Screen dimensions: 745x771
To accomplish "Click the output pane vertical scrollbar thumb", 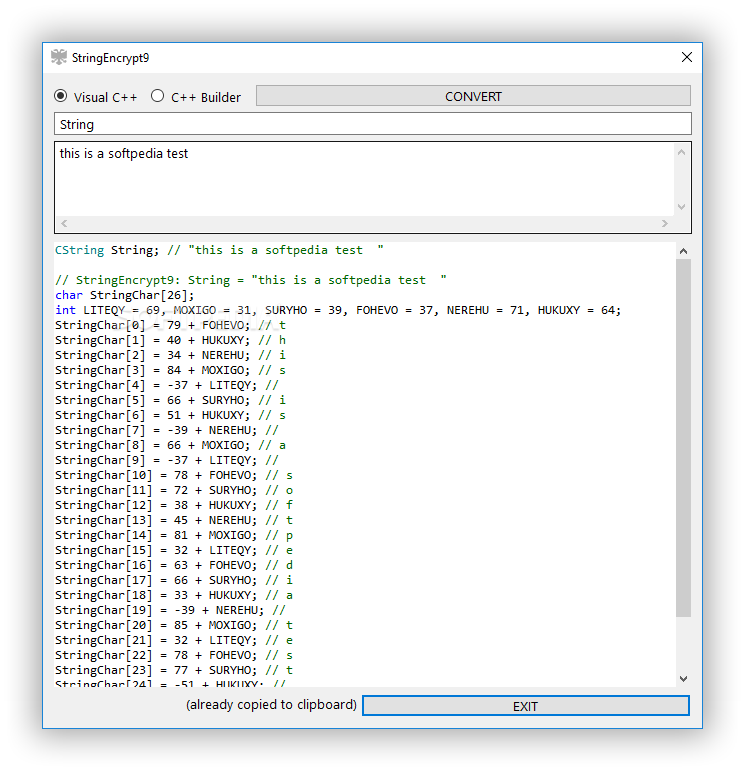I will (683, 438).
